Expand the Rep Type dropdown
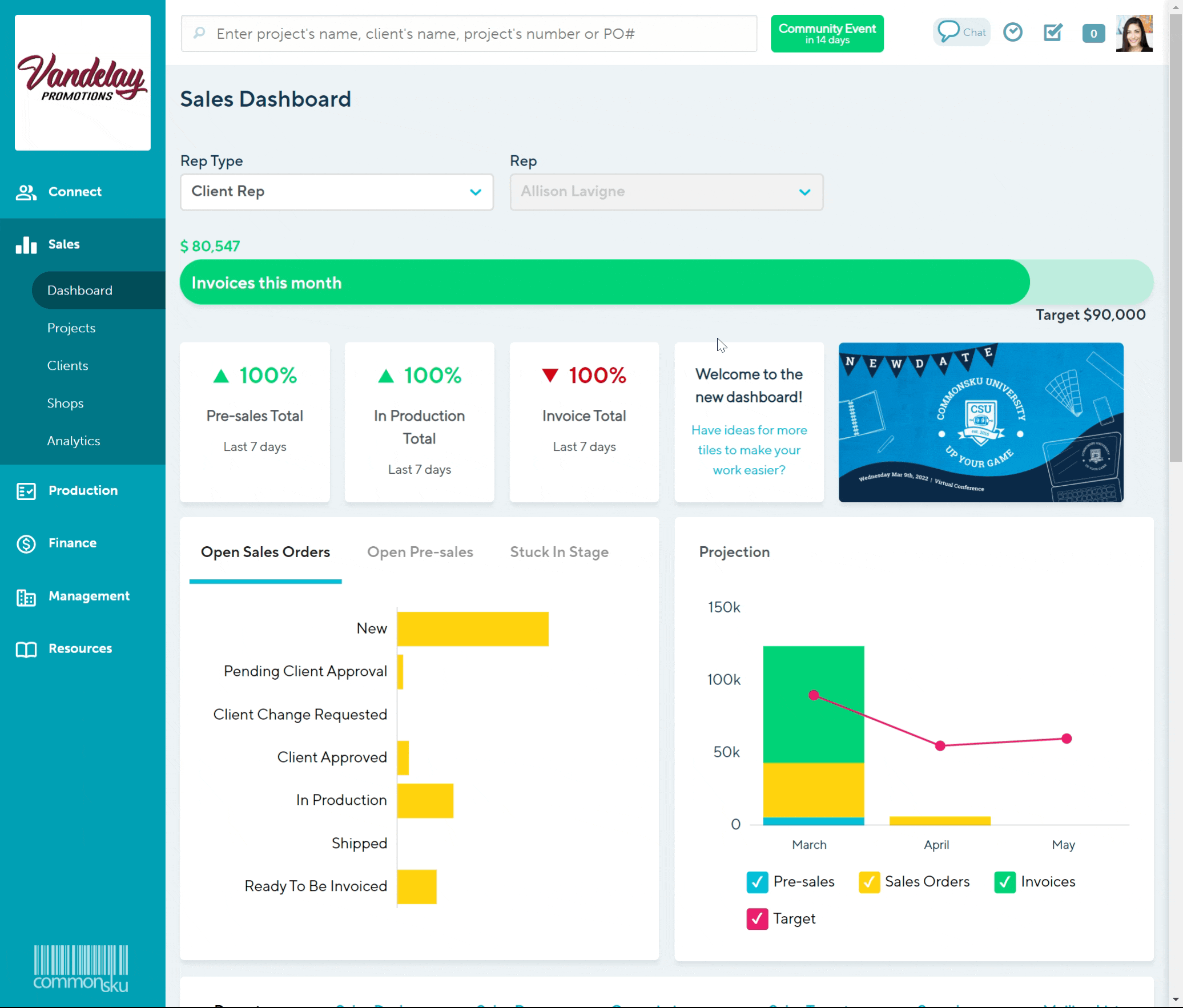1183x1008 pixels. point(337,192)
